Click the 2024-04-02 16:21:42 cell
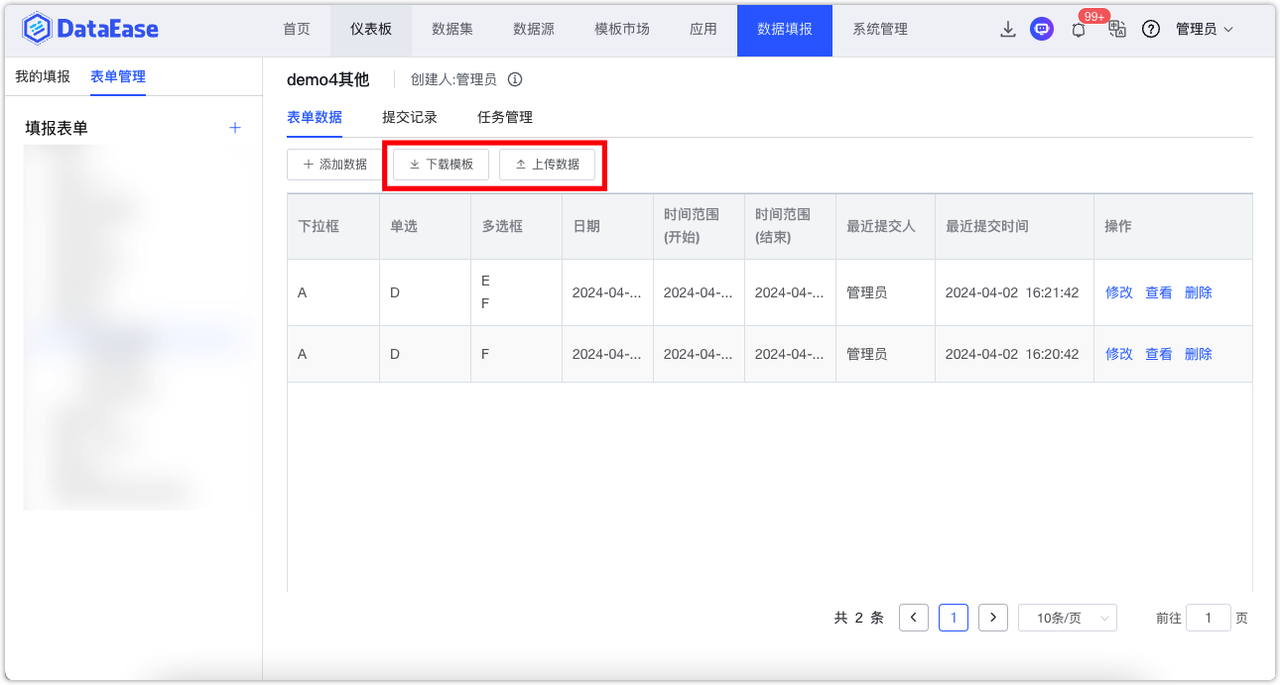1280x685 pixels. pyautogui.click(x=1012, y=293)
